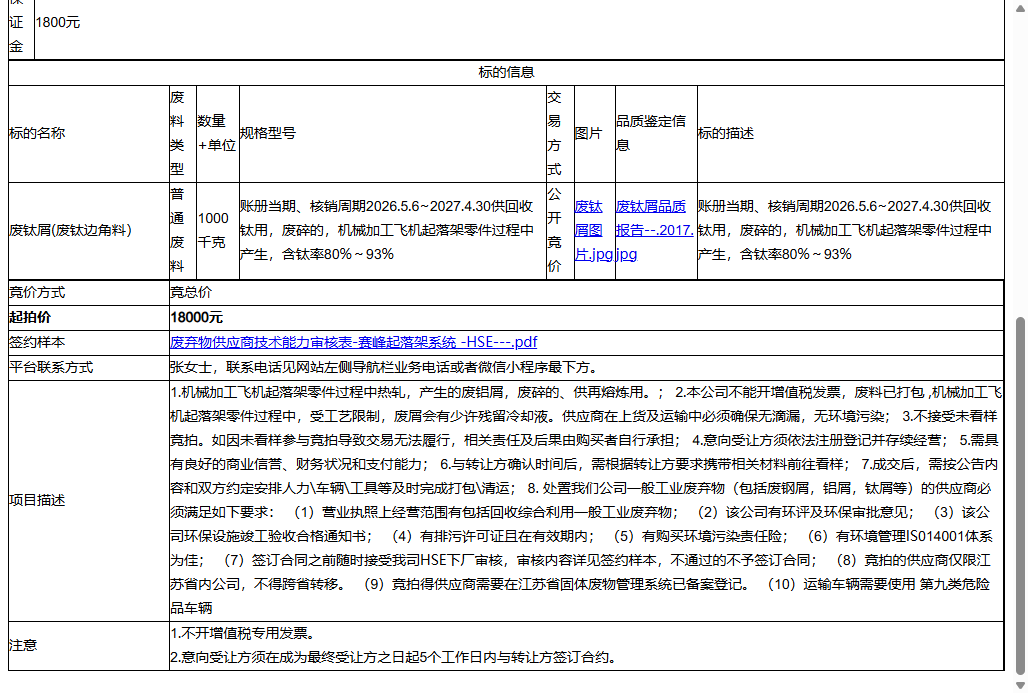1028x693 pixels.
Task: Click the 1800元 deposit value
Action: [58, 22]
